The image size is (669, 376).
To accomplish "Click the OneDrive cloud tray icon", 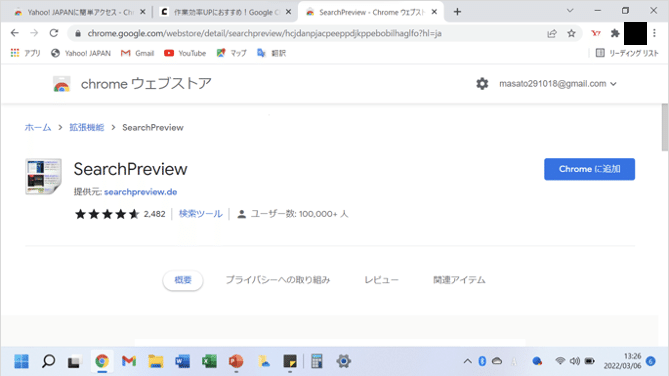I will 497,361.
